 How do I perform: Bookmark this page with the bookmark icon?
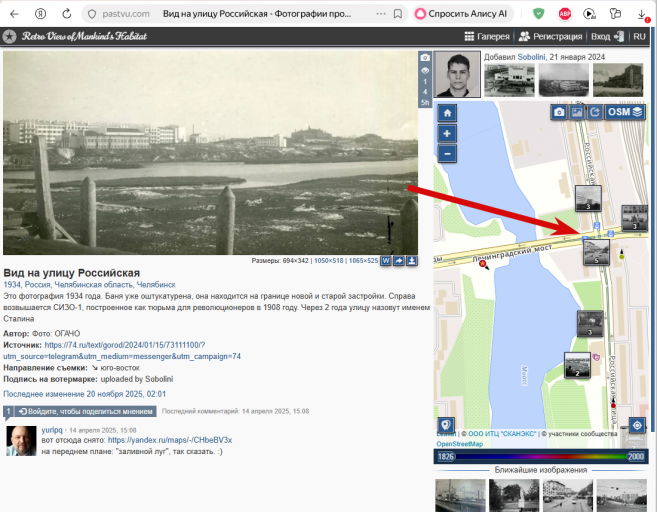coord(398,14)
